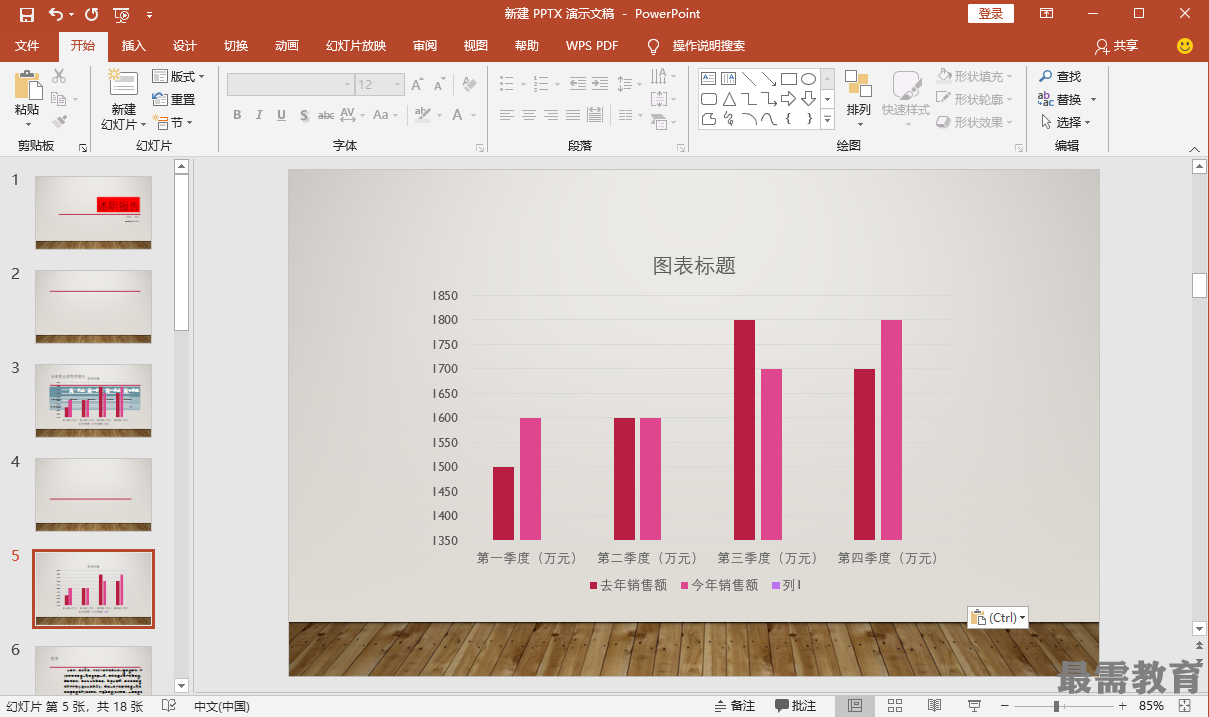The height and width of the screenshot is (717, 1209).
Task: Open the Section (节) dropdown
Action: coord(173,122)
